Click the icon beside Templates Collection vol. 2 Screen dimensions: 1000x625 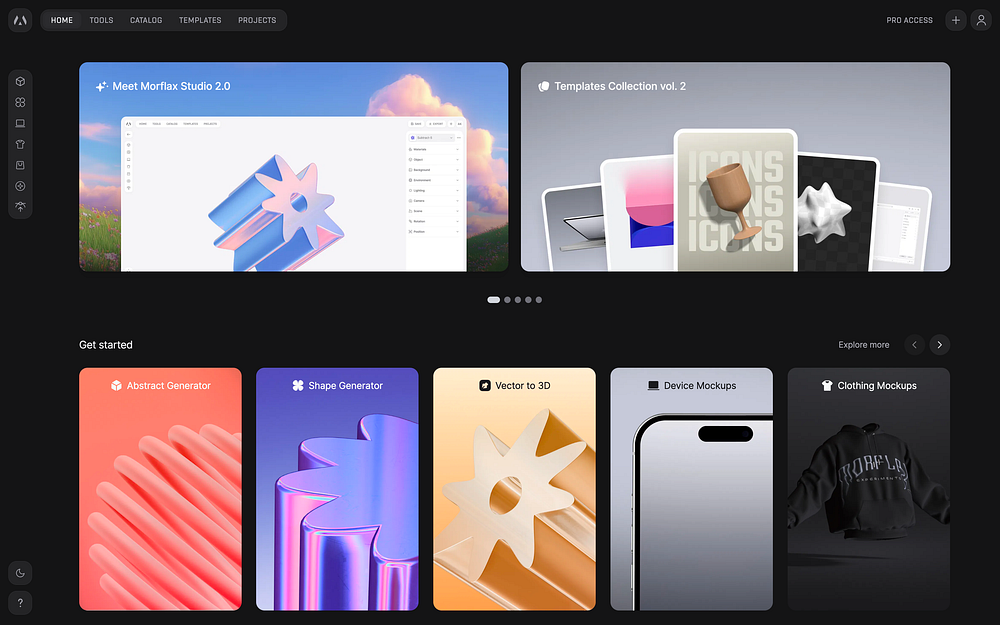[x=544, y=86]
